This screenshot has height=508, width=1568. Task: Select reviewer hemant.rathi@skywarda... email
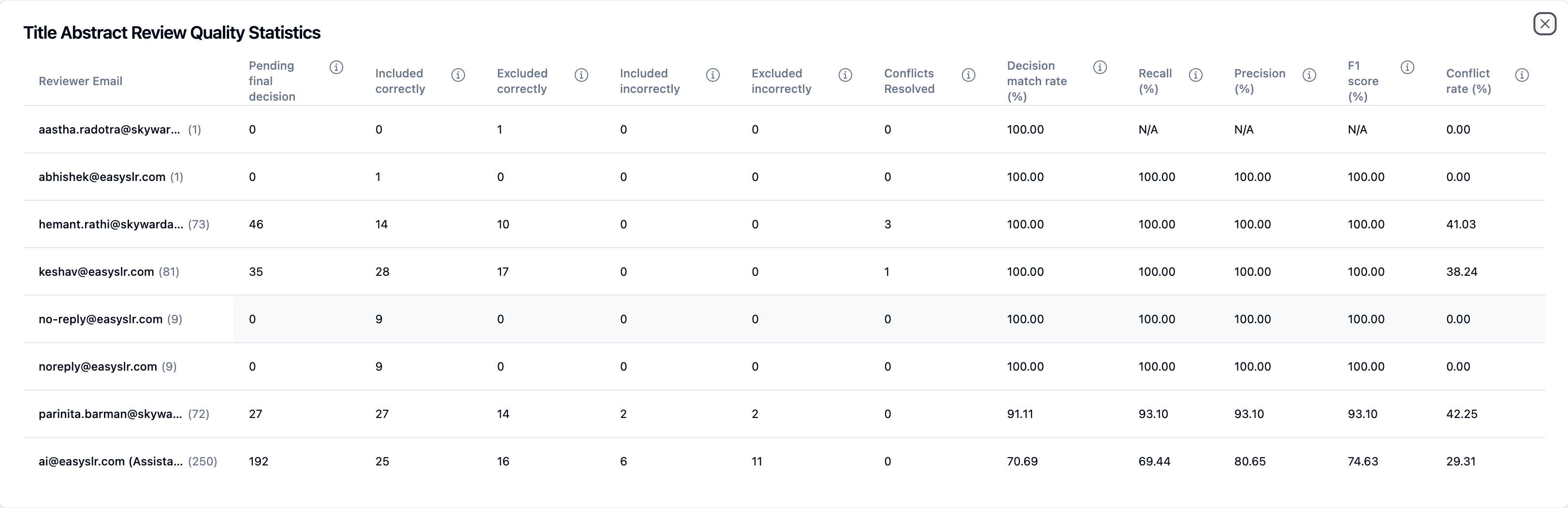[111, 224]
